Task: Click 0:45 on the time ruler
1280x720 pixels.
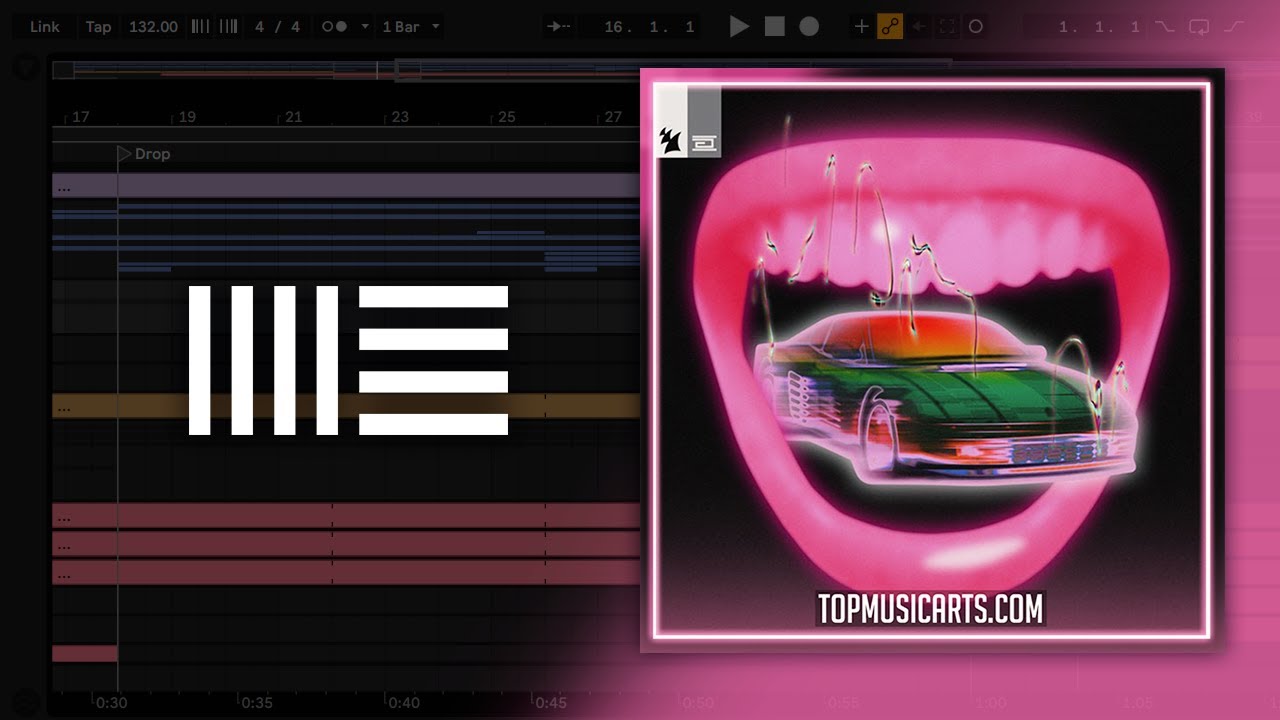Action: pyautogui.click(x=551, y=703)
